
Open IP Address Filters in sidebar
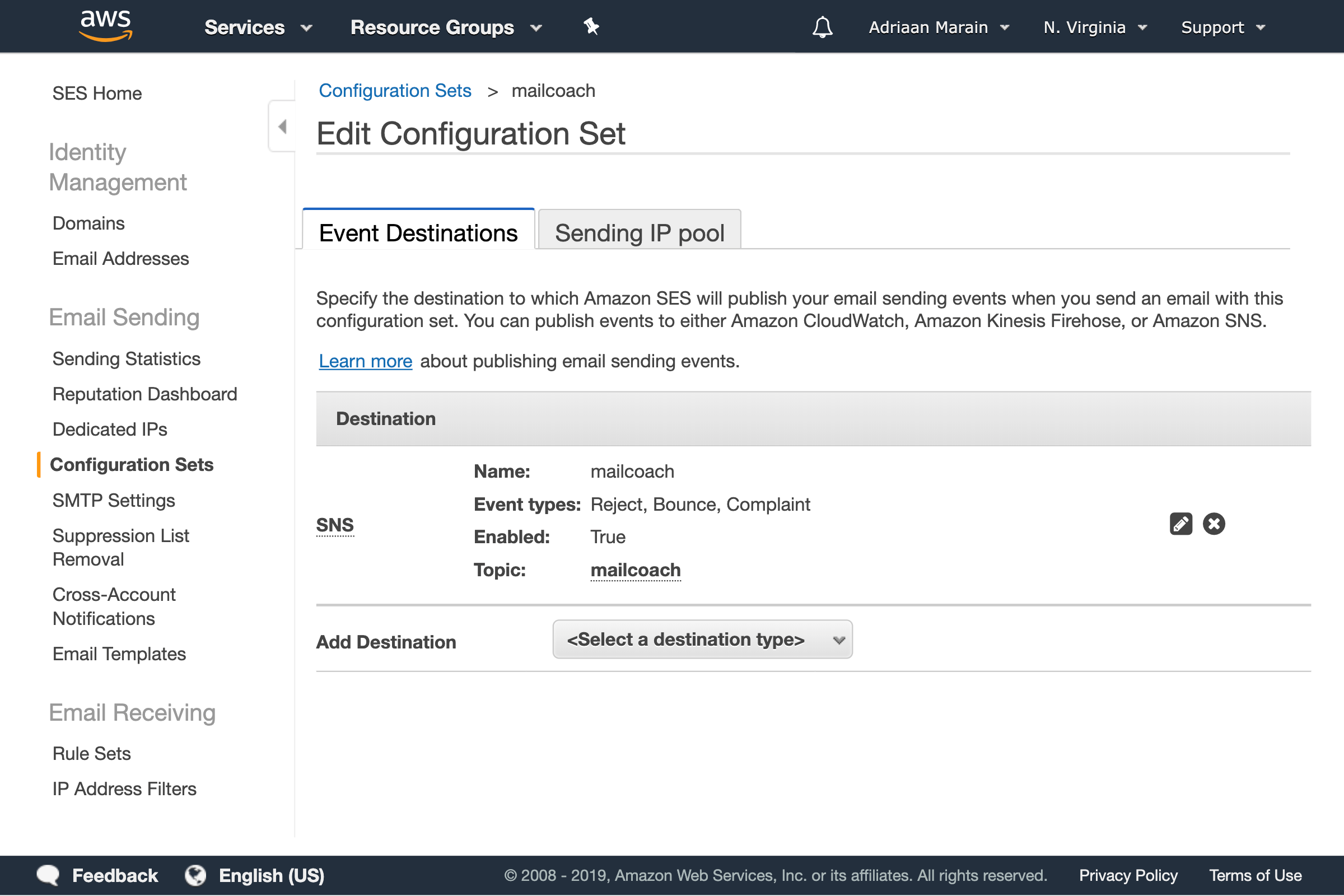pos(124,788)
